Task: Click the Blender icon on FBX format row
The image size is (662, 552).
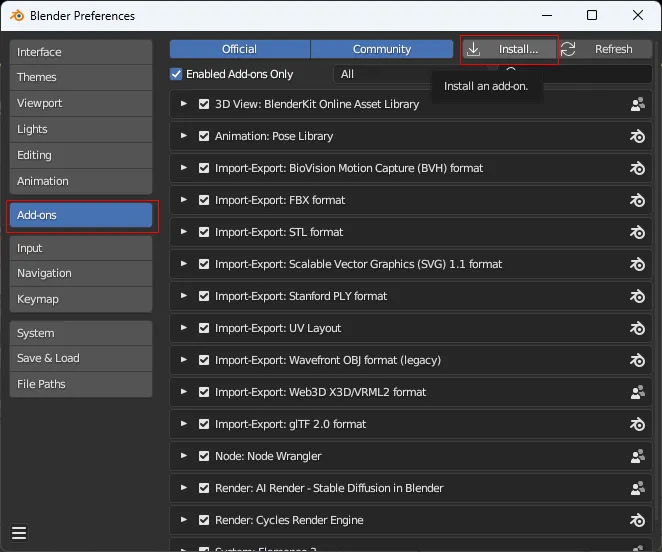Action: tap(637, 200)
